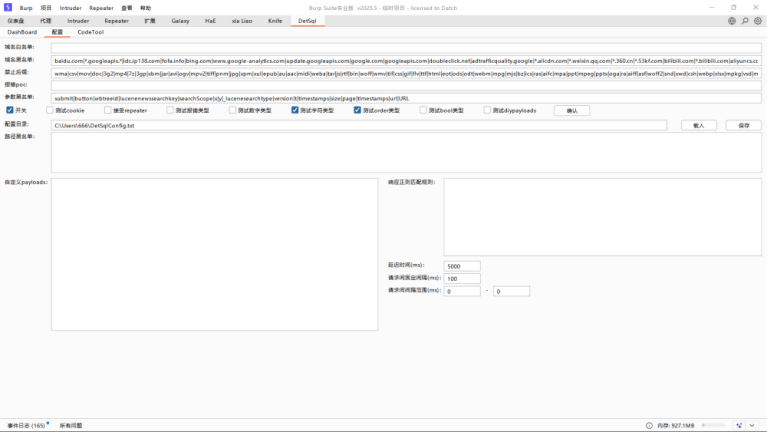Open the Repeater menu in menu bar
The width and height of the screenshot is (767, 432).
(x=101, y=8)
